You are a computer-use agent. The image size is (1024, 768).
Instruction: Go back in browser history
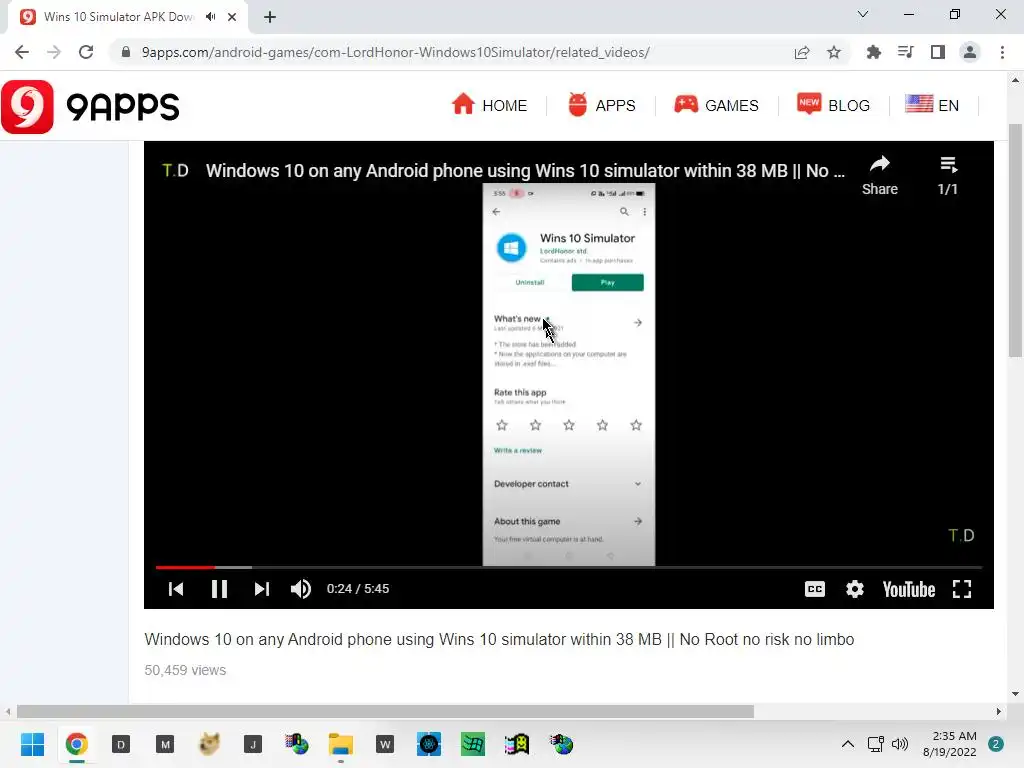[22, 52]
